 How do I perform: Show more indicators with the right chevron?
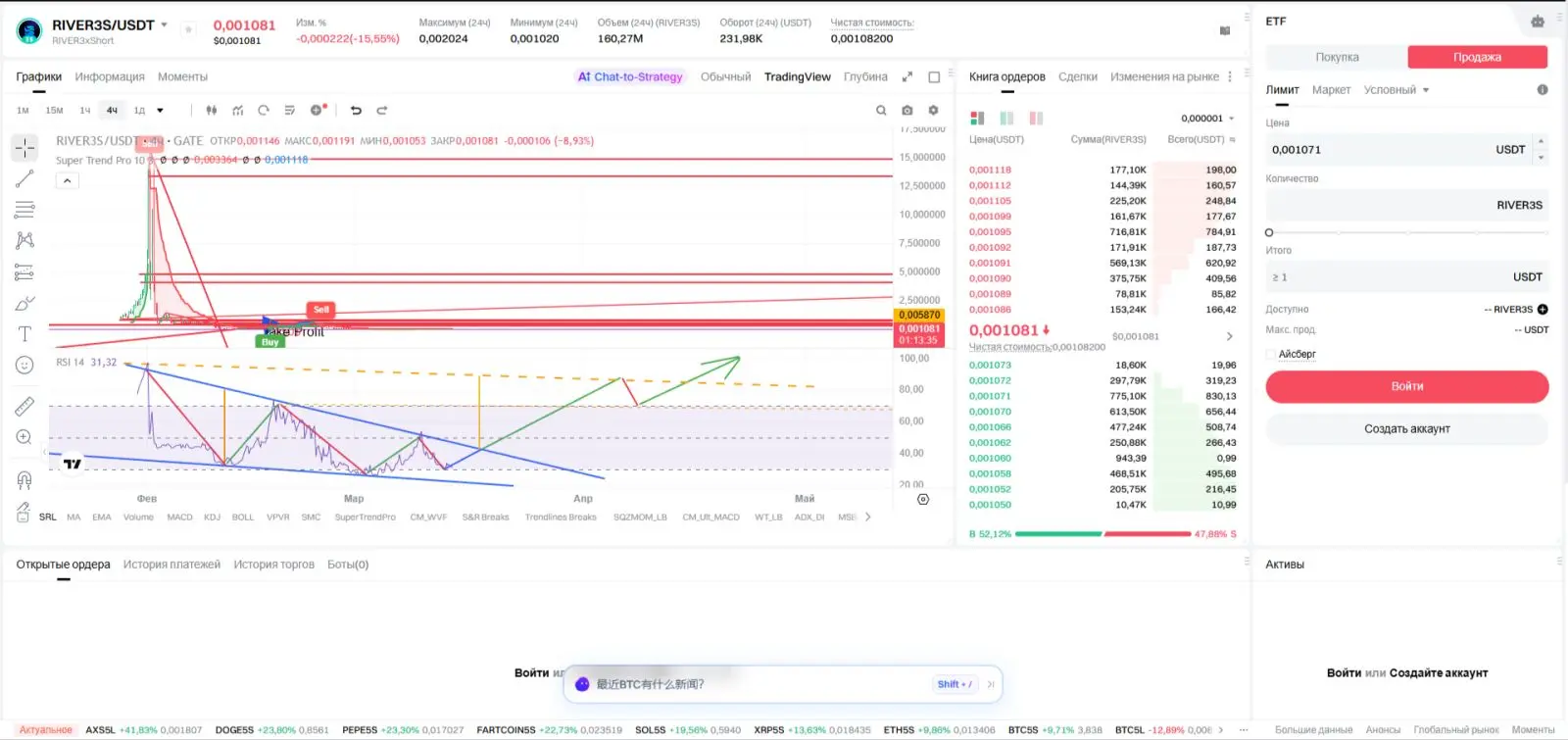pos(867,517)
